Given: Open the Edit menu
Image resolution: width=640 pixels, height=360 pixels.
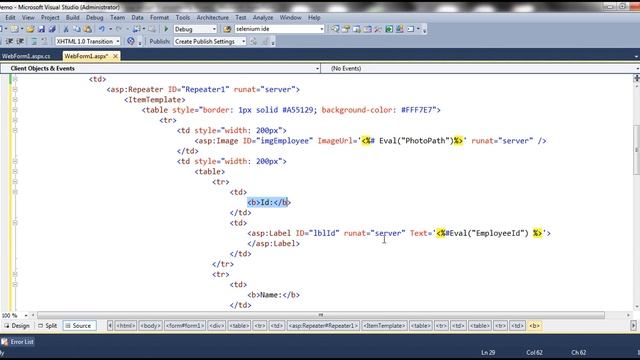Looking at the screenshot, I should [x=10, y=18].
